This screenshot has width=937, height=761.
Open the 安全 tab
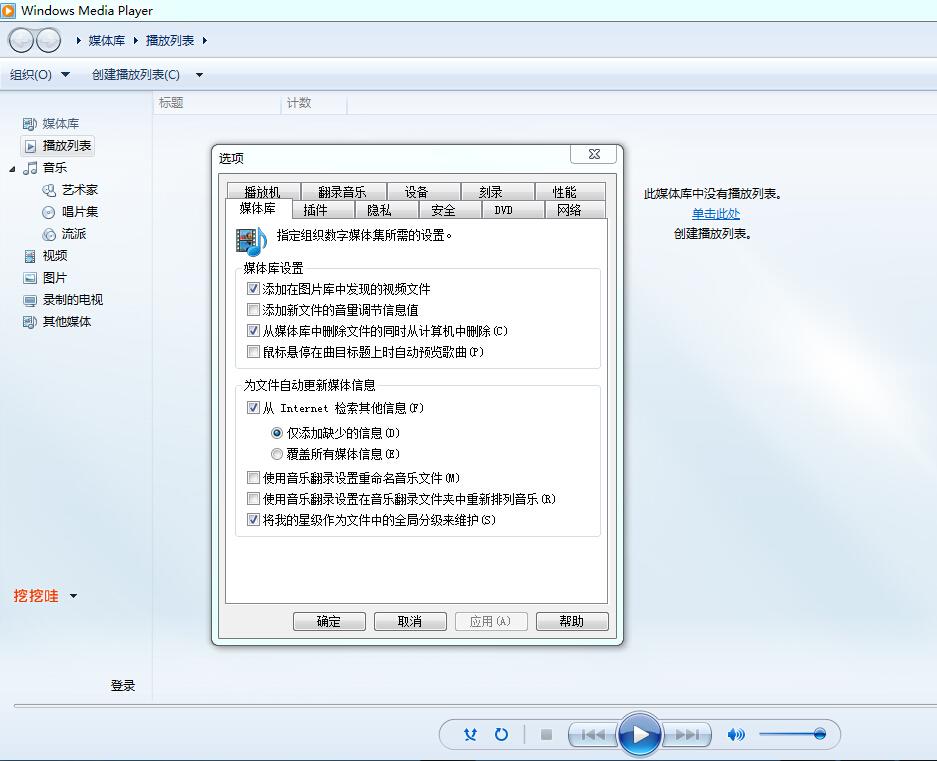tap(449, 210)
